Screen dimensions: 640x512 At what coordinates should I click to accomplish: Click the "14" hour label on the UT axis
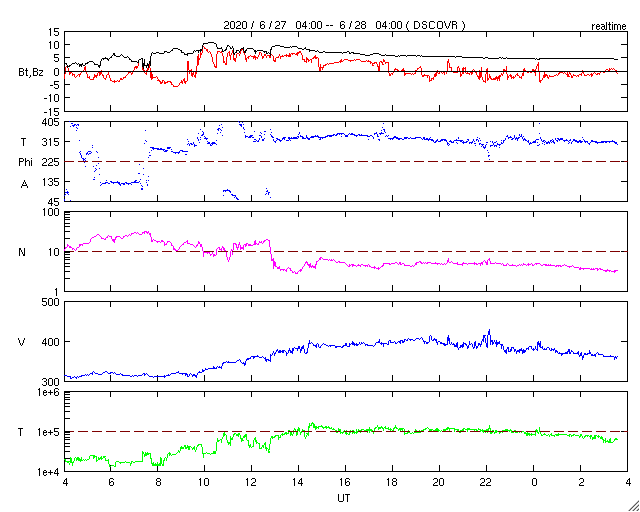pyautogui.click(x=298, y=481)
